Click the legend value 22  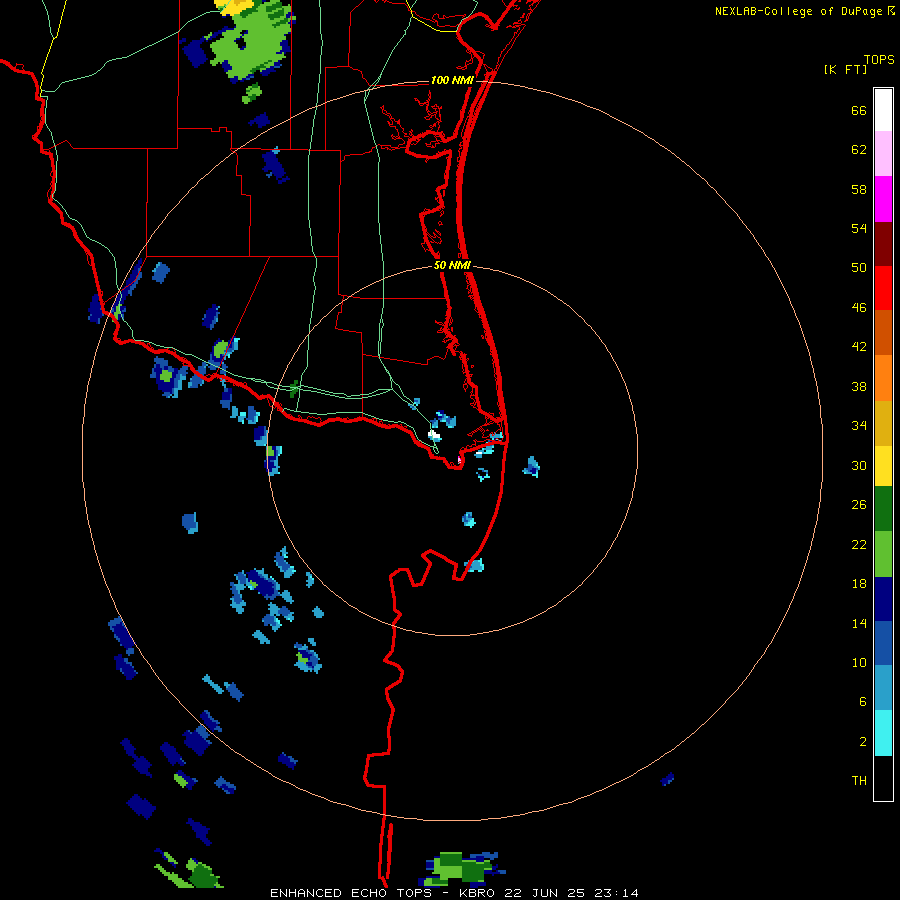(x=859, y=544)
